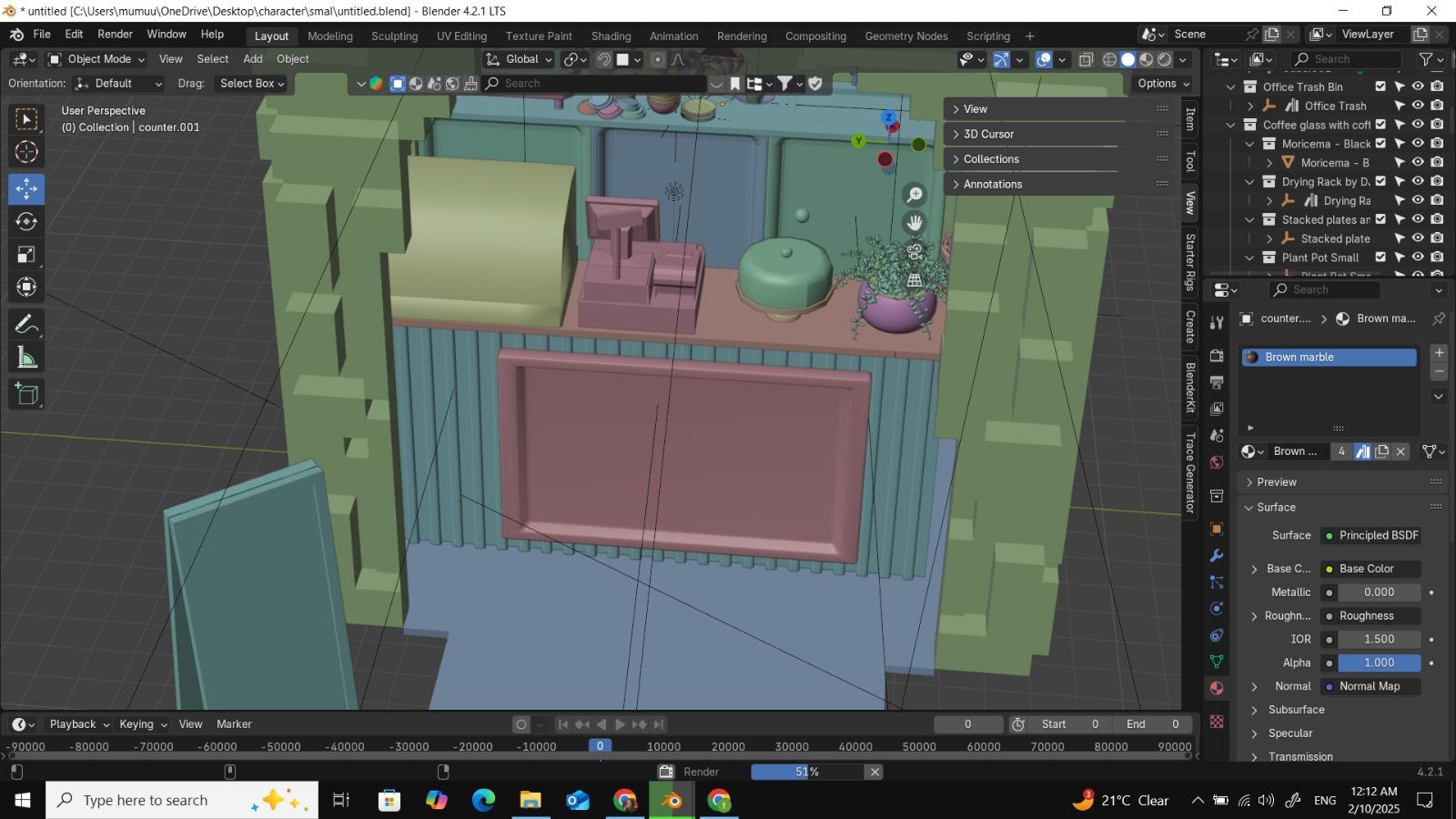Open the Render properties tab icon
The image size is (1456, 819).
tap(1217, 355)
